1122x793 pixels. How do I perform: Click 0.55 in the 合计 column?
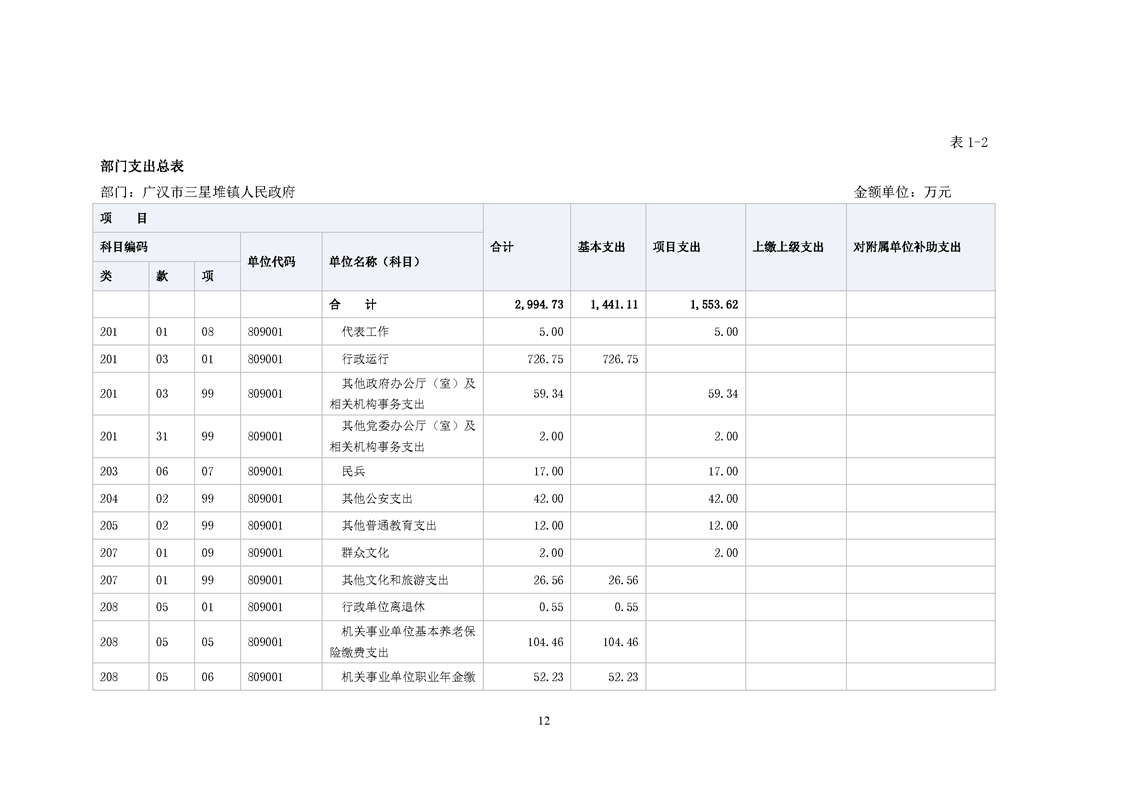551,608
